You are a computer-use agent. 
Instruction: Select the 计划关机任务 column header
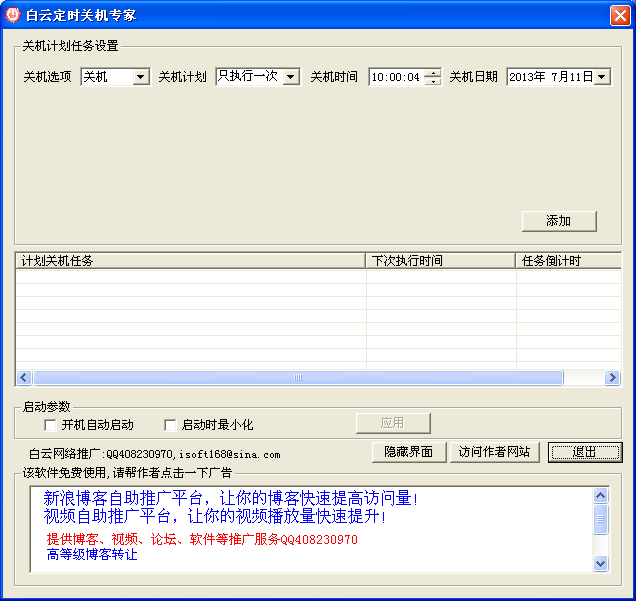pyautogui.click(x=190, y=261)
